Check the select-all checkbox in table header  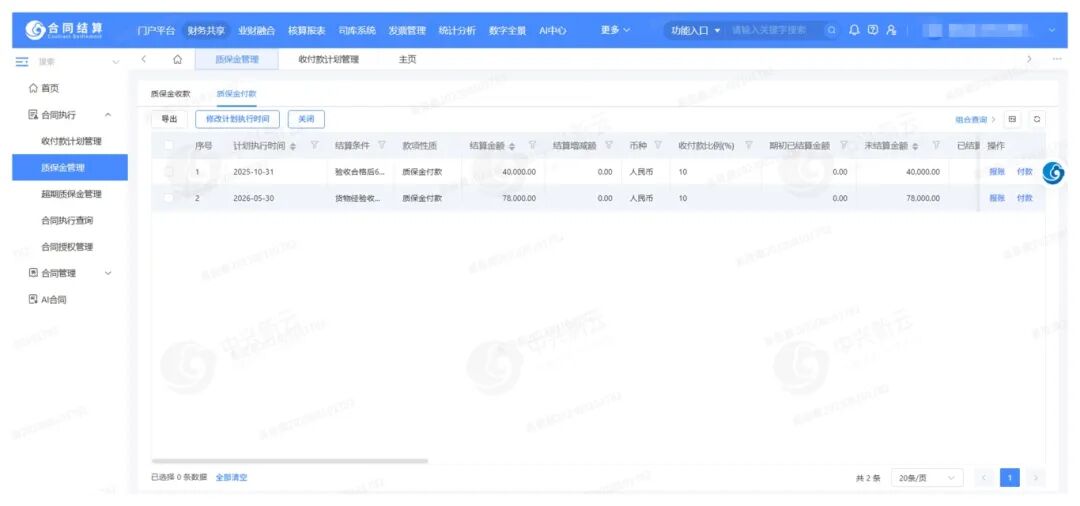coord(169,146)
